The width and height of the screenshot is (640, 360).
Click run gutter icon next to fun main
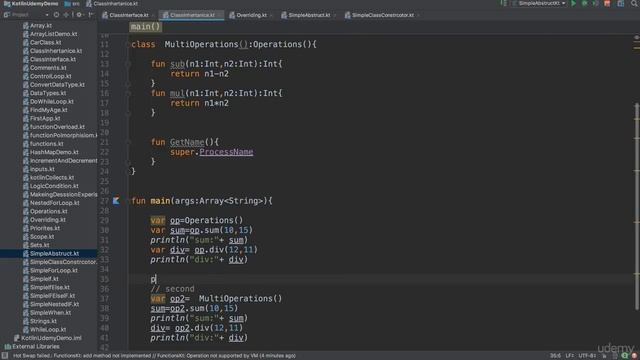(x=116, y=201)
